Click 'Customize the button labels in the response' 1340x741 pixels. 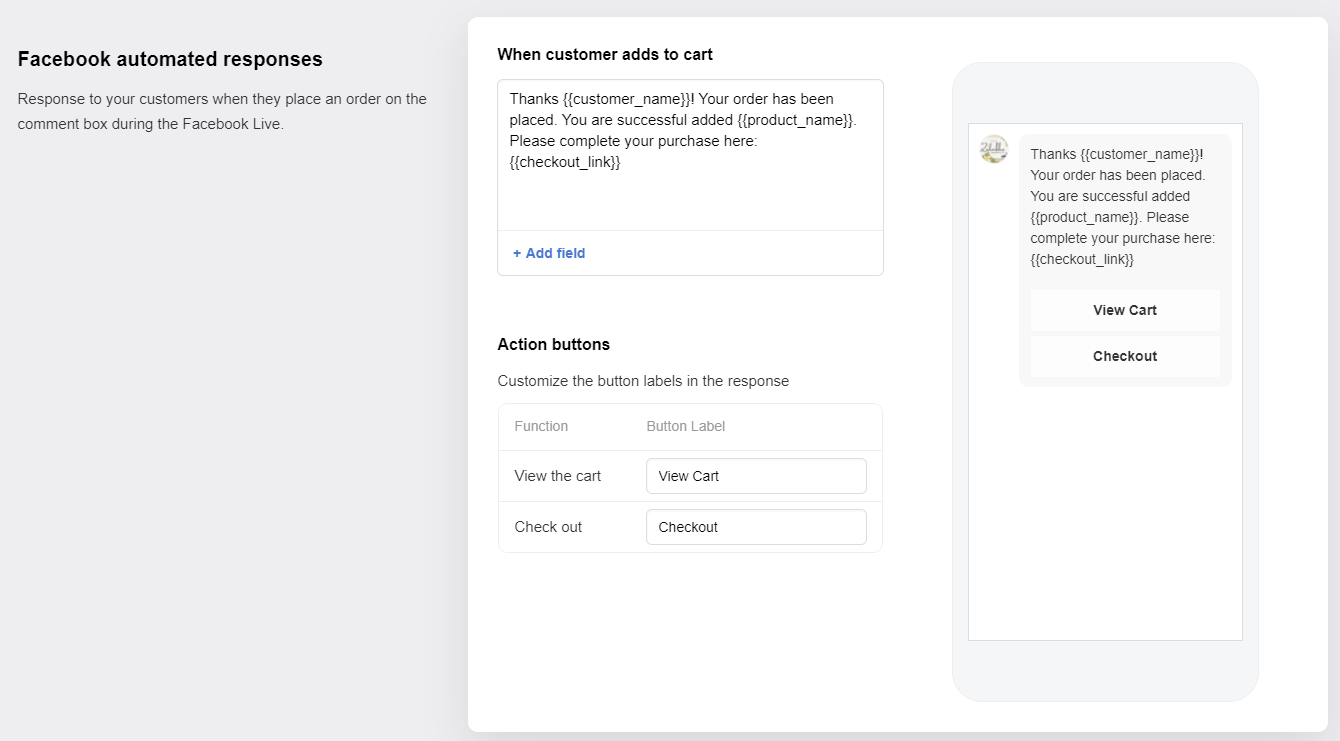643,381
